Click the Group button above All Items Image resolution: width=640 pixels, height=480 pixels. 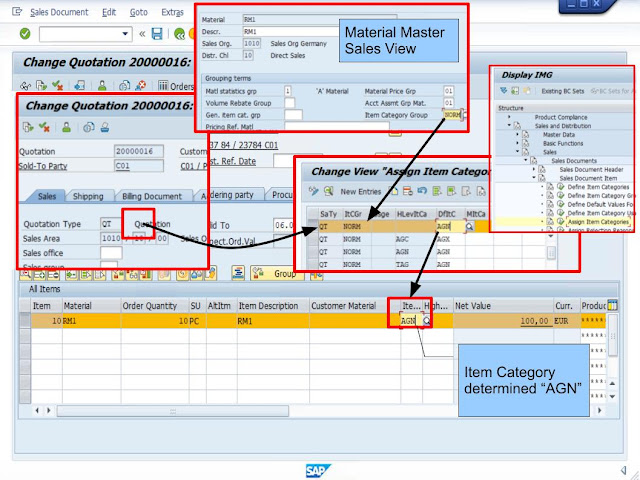point(277,273)
